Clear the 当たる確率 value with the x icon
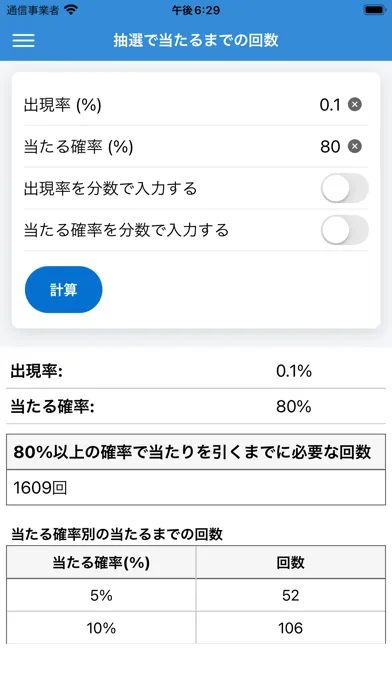The image size is (392, 696). 354,146
